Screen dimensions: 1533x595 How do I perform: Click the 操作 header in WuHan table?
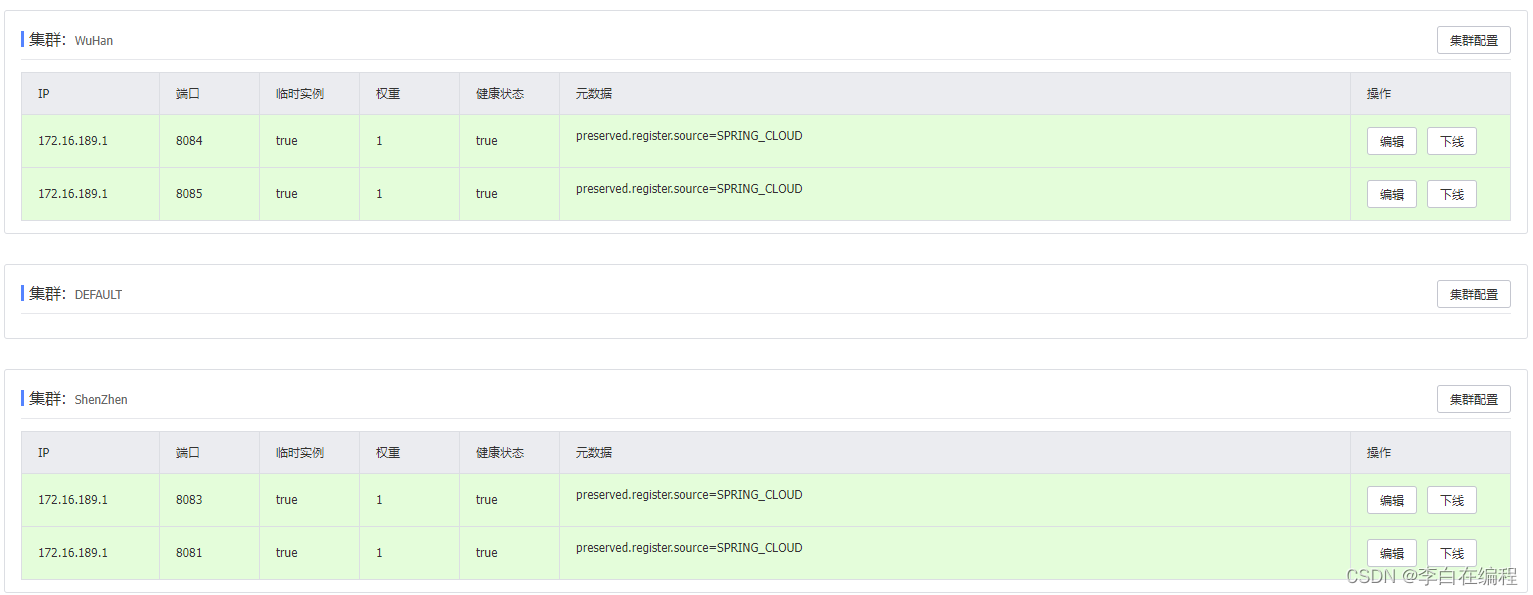pos(1379,94)
